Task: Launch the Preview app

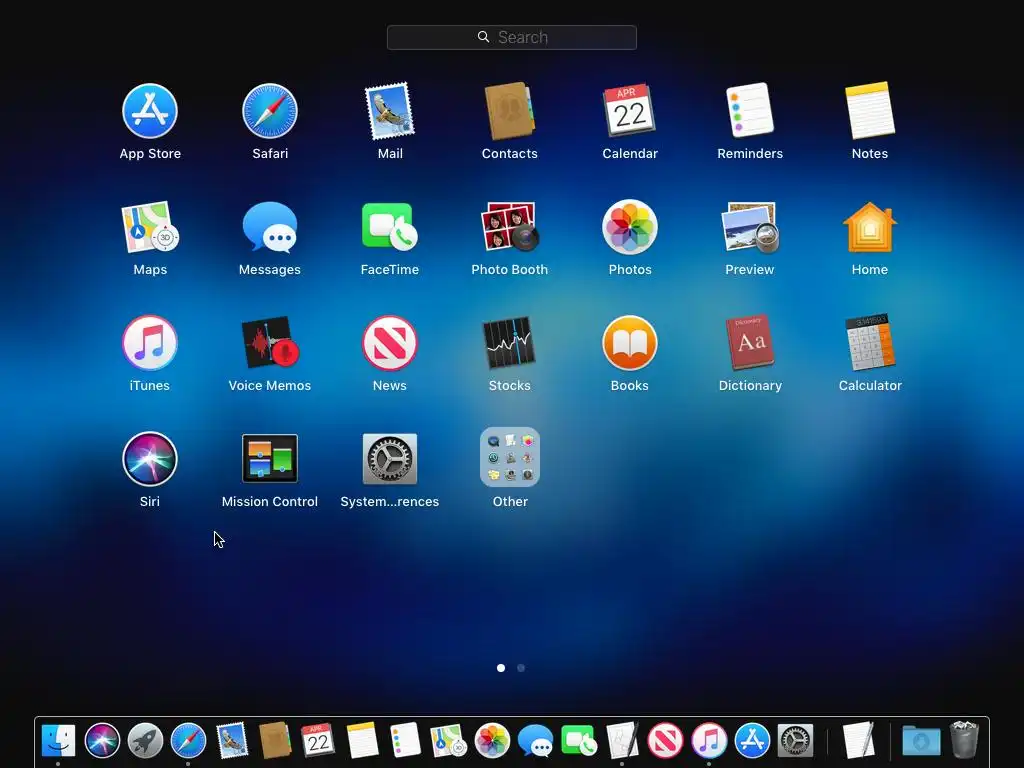Action: (750, 227)
